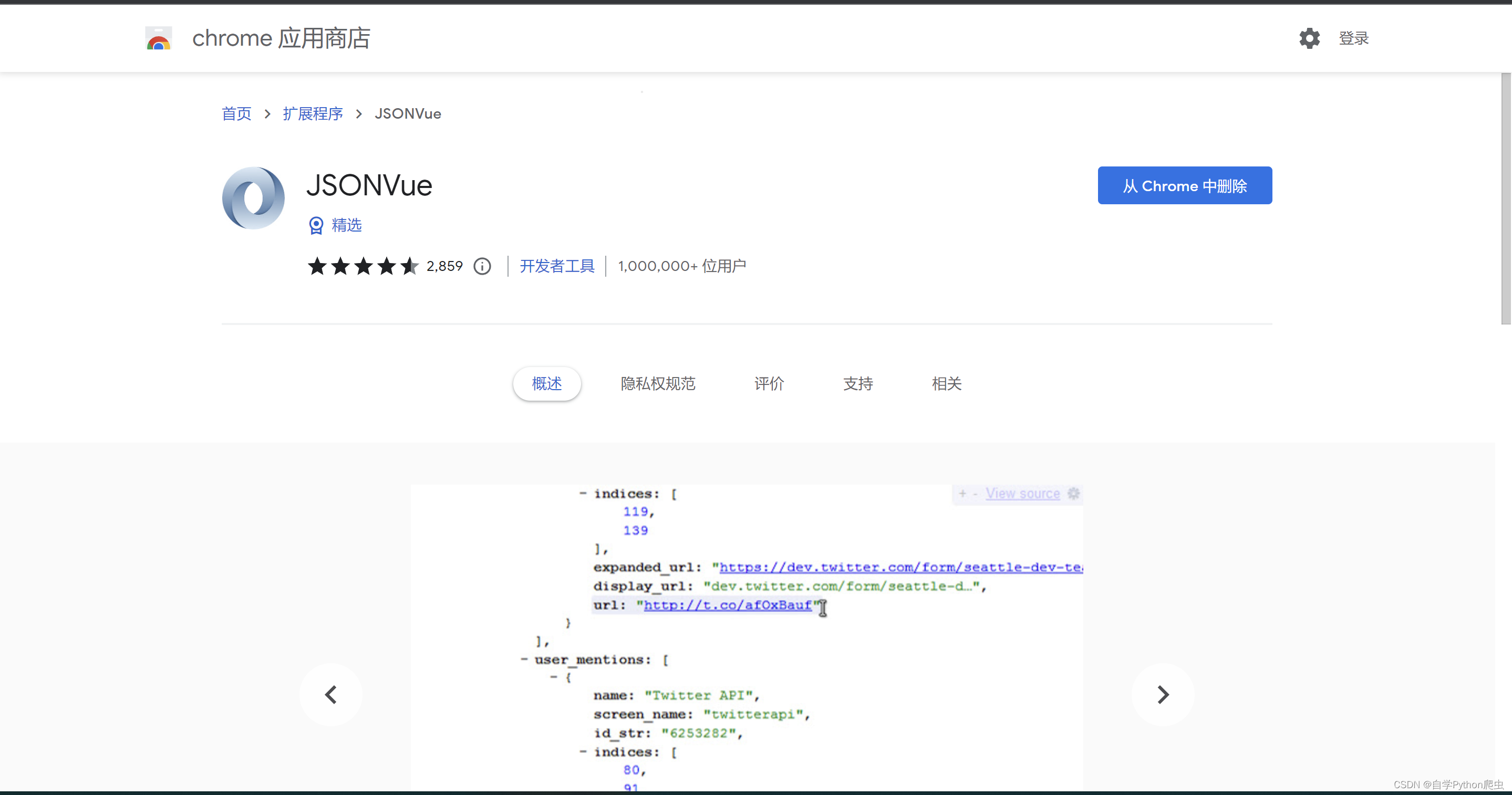Switch to the 隐私权规范 tab
Viewport: 1512px width, 795px height.
[x=658, y=384]
